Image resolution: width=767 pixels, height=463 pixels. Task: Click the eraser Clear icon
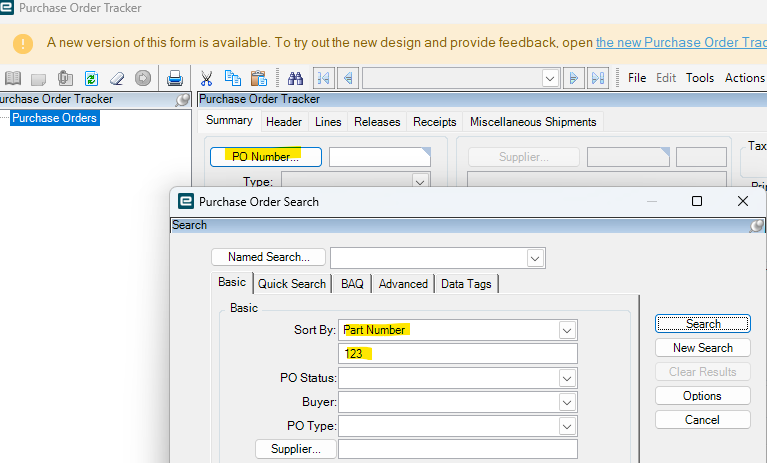117,78
